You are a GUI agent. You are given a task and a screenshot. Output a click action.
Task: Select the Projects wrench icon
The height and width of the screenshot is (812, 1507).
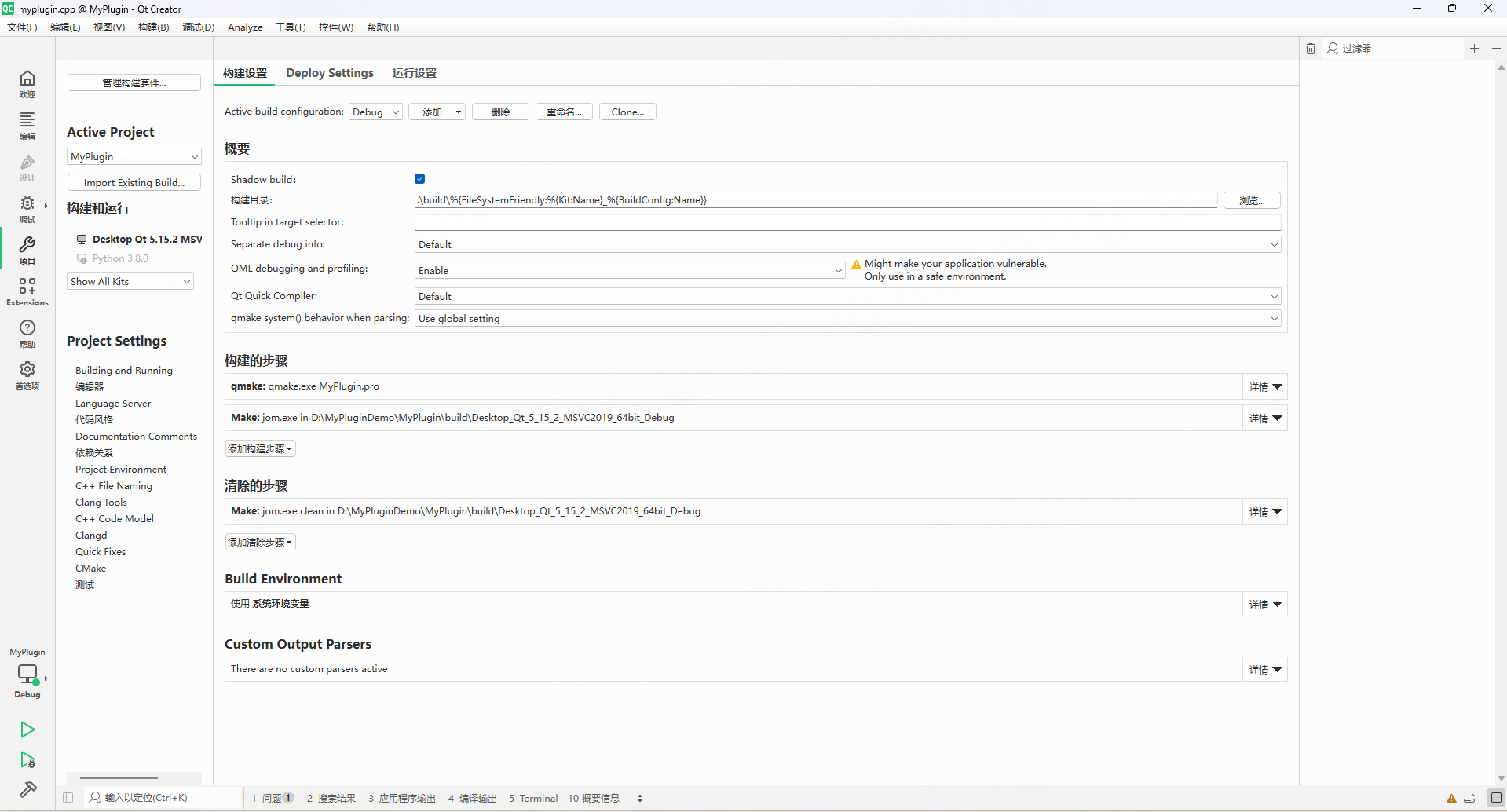[27, 251]
